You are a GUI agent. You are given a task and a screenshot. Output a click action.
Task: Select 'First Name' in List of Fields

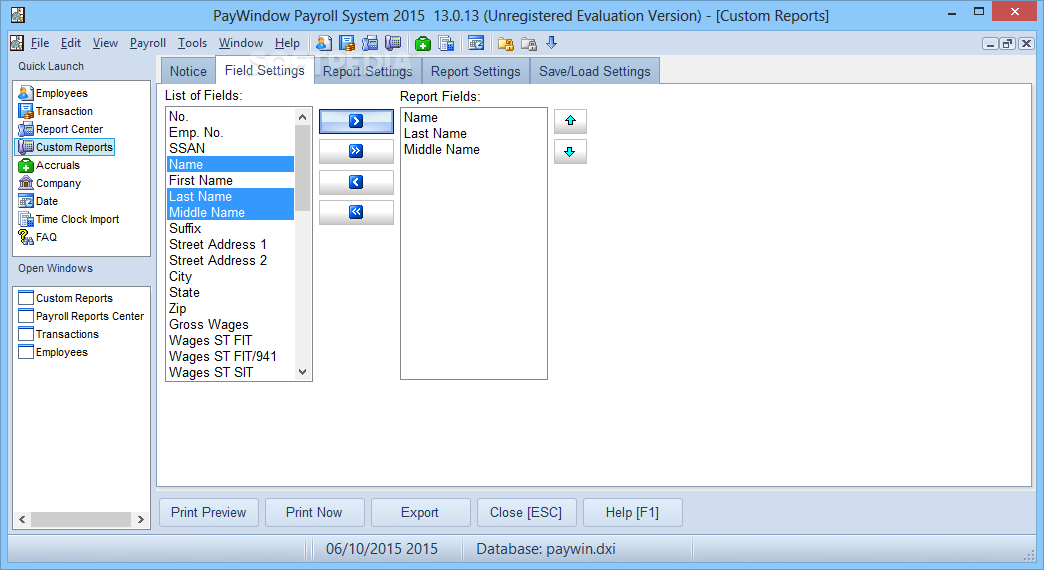[x=230, y=180]
